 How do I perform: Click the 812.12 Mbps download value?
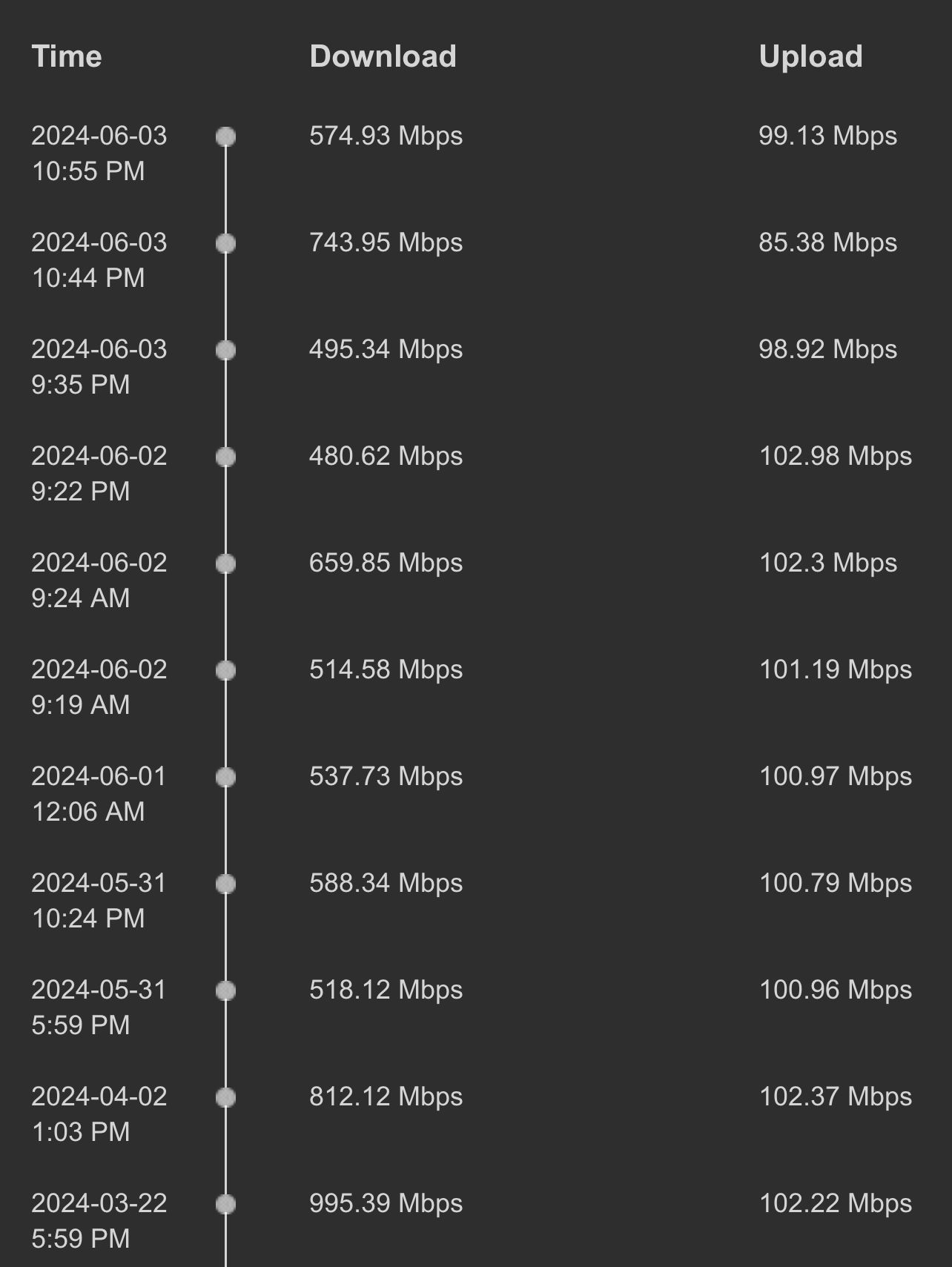[x=386, y=1097]
